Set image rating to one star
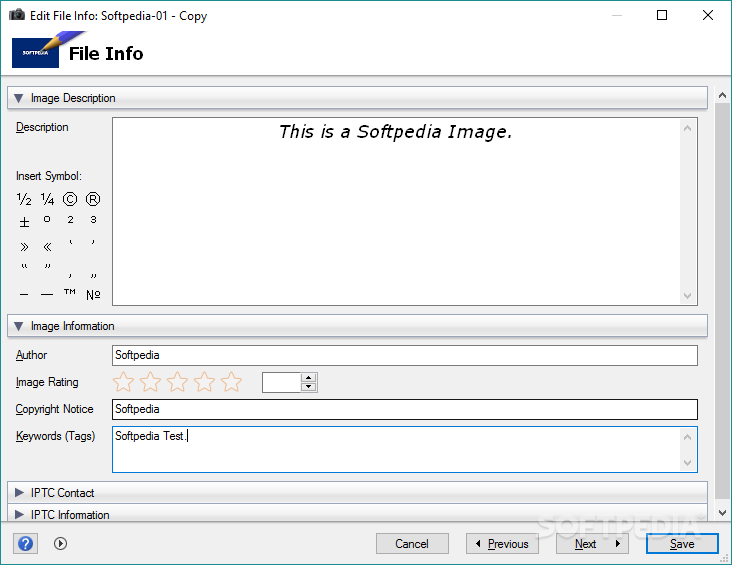732x565 pixels. pos(123,382)
